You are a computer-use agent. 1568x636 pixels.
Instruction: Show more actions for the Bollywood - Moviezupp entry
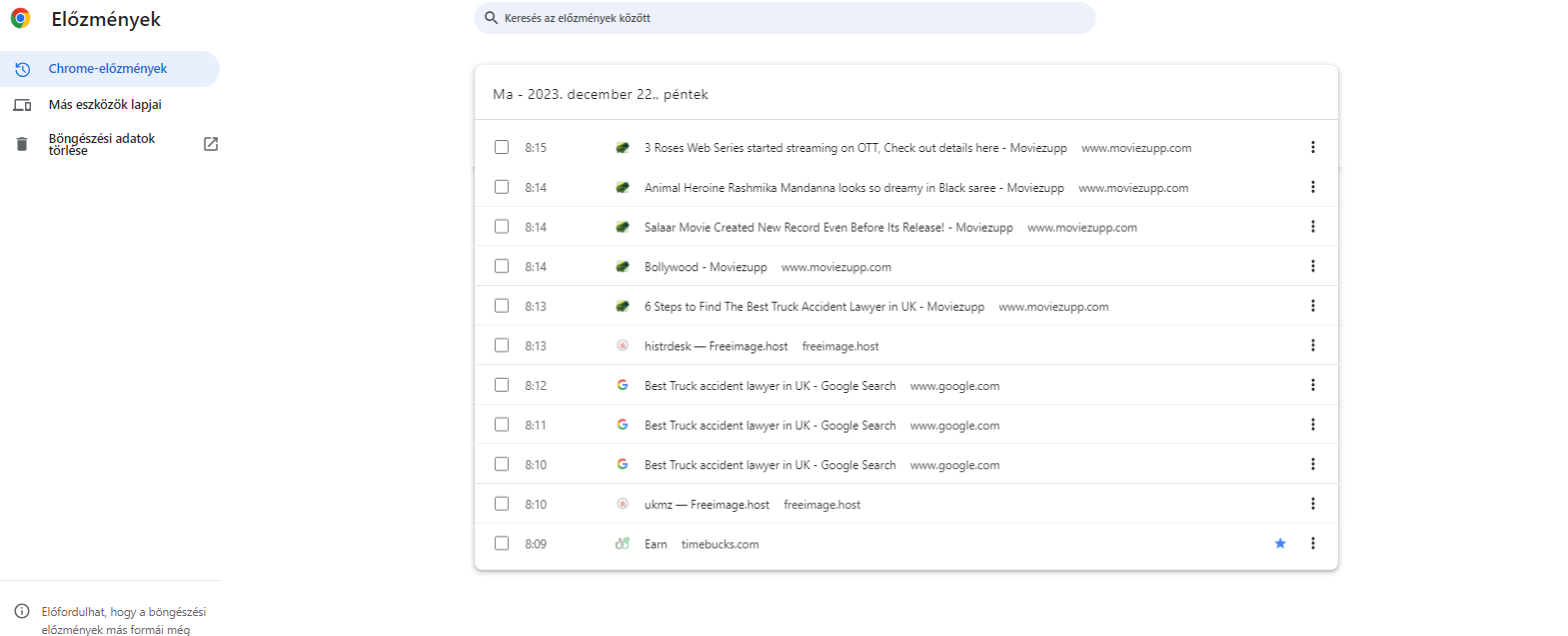tap(1312, 266)
